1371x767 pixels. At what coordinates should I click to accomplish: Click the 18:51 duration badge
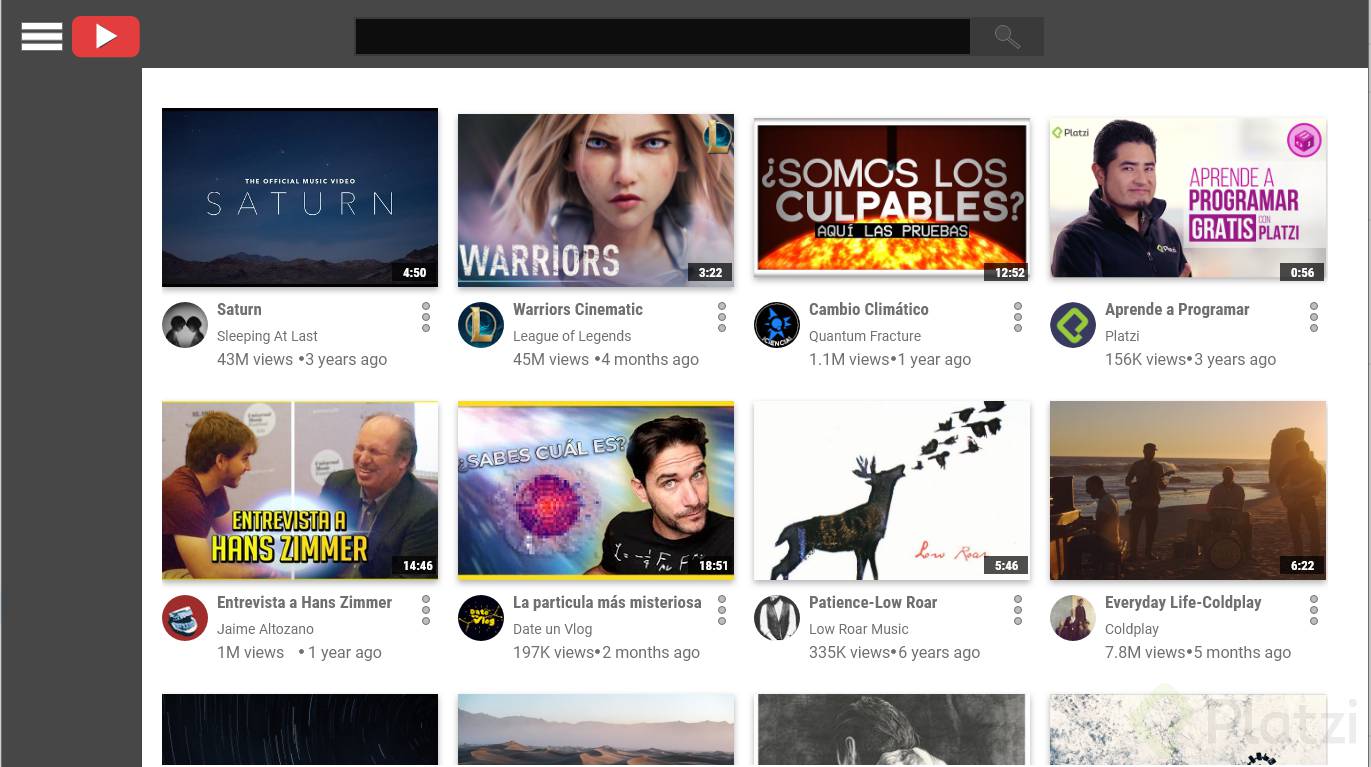713,565
